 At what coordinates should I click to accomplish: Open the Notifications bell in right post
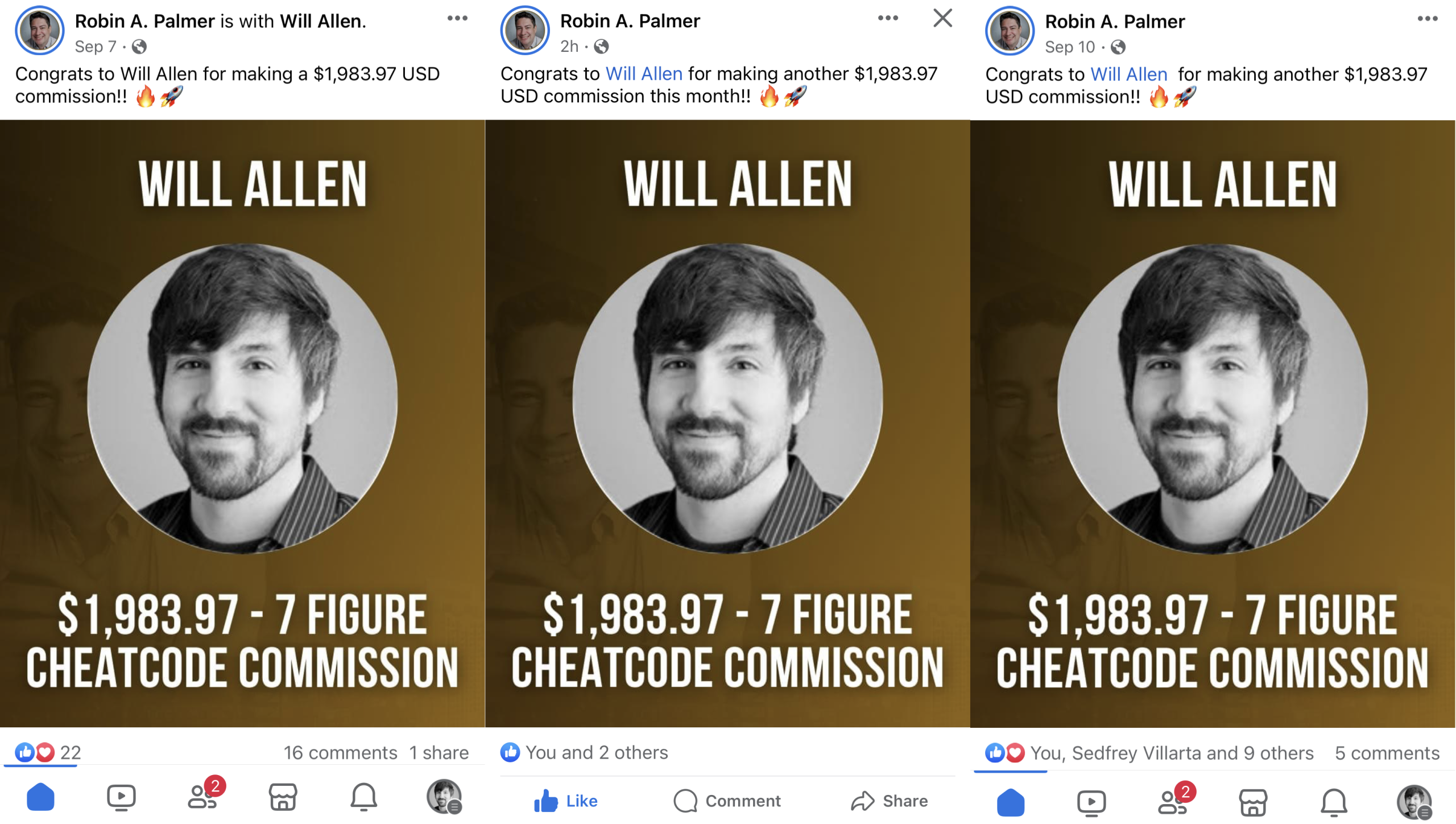pyautogui.click(x=1334, y=803)
